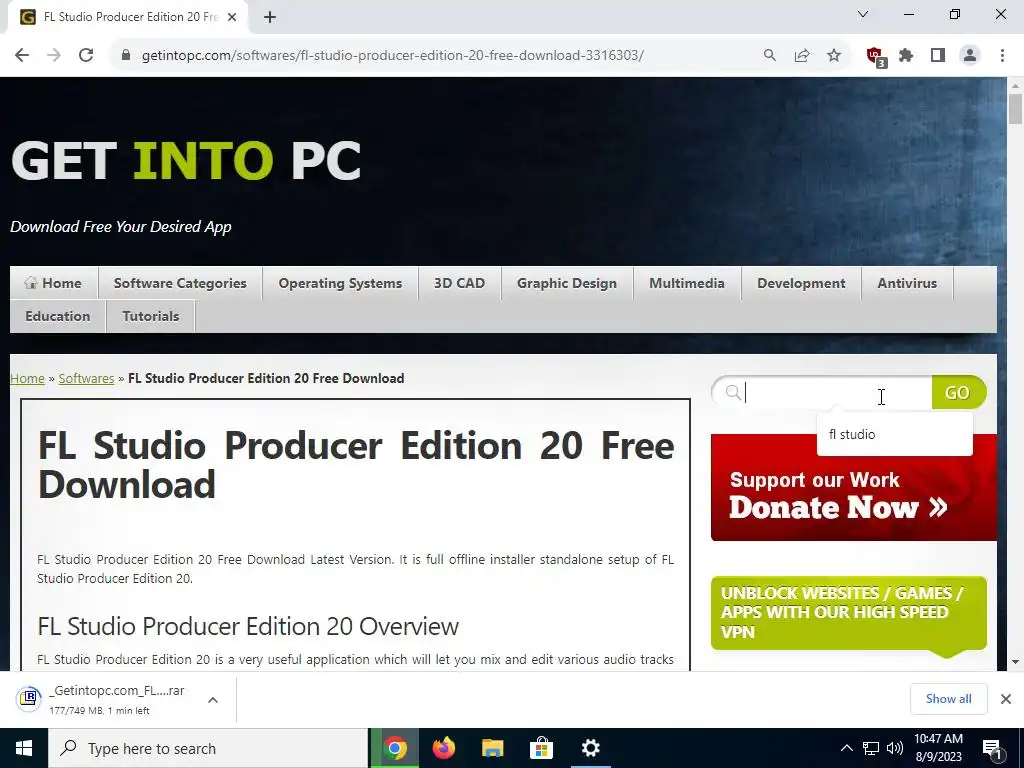Click the padlock site info icon
The image size is (1024, 768).
click(x=126, y=56)
